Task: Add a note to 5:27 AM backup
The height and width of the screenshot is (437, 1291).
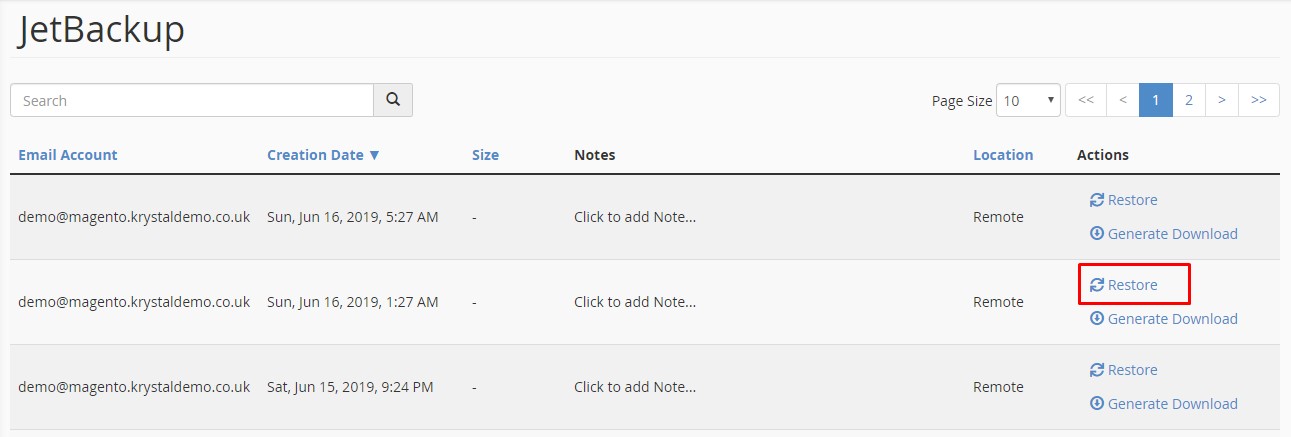Action: coord(635,217)
